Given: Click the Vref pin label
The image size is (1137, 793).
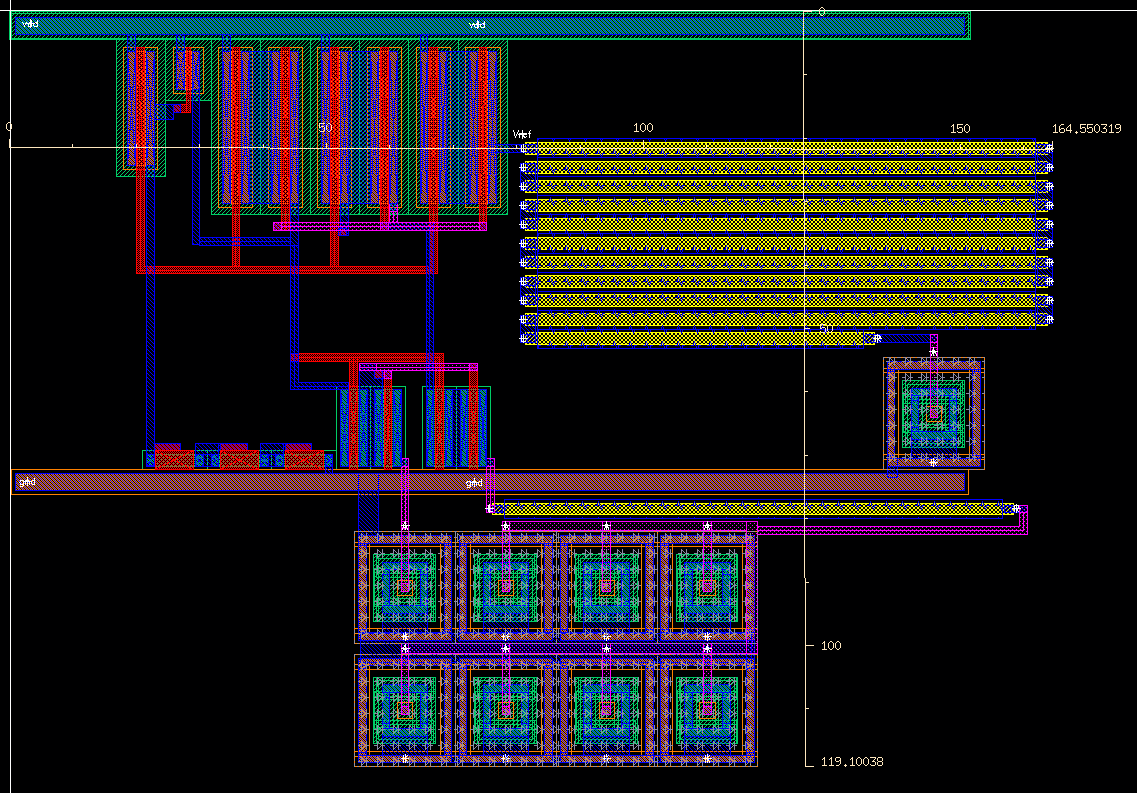Looking at the screenshot, I should pos(522,134).
